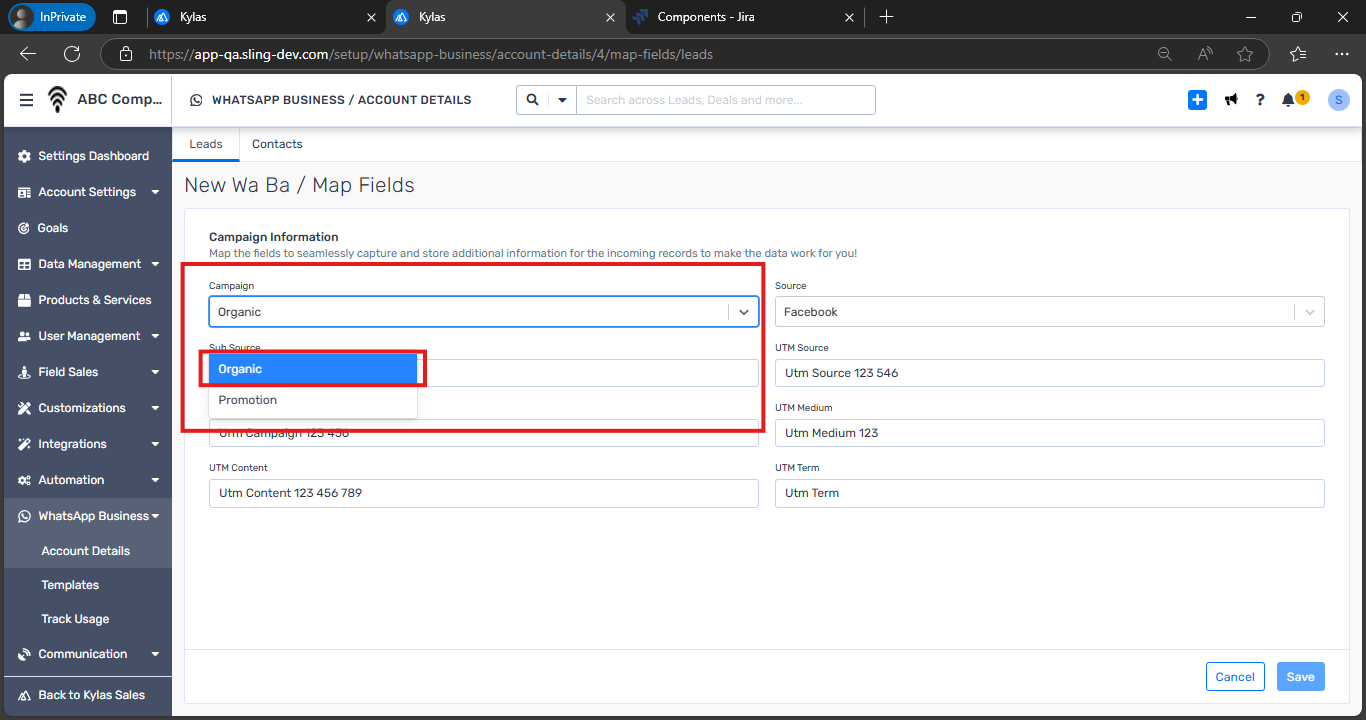Click the WhatsApp icon in page header

point(196,100)
